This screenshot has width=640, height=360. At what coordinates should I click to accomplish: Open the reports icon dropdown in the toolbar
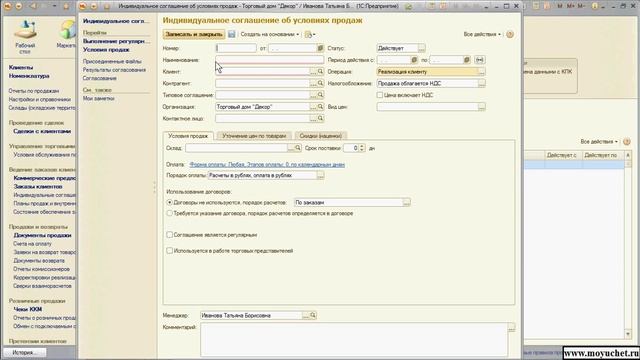tap(310, 35)
